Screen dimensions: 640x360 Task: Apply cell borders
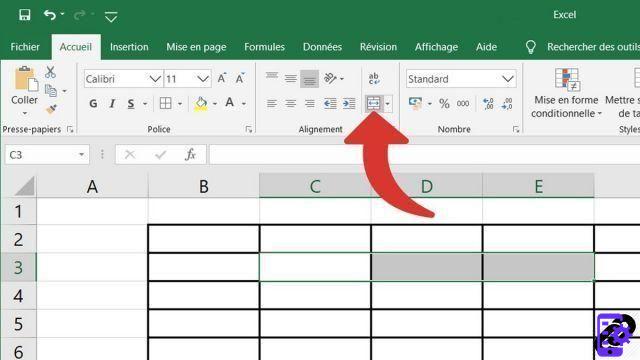pos(165,104)
